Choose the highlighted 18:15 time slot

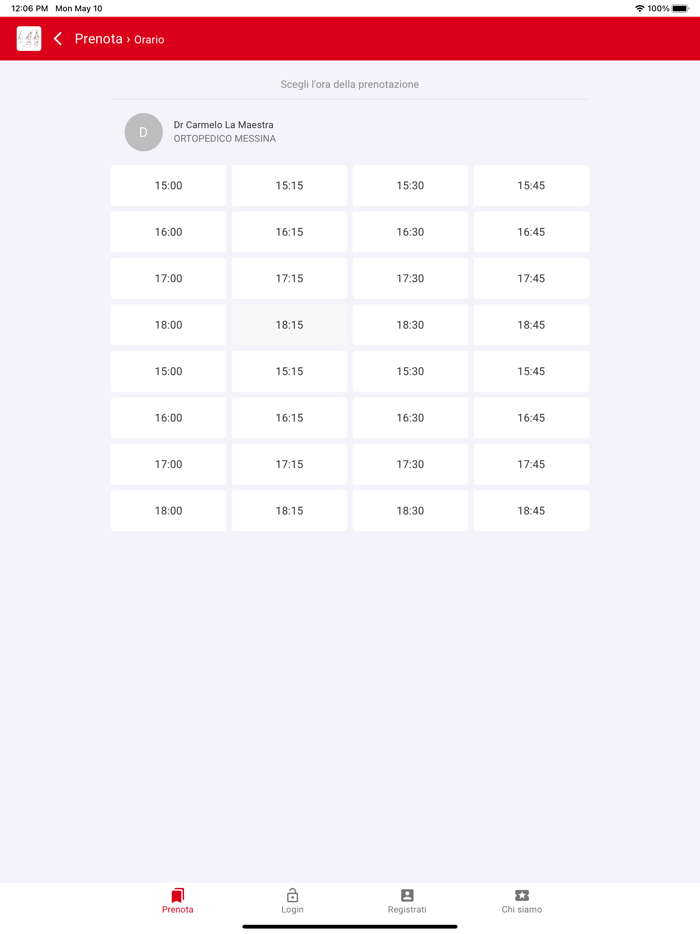coord(289,325)
